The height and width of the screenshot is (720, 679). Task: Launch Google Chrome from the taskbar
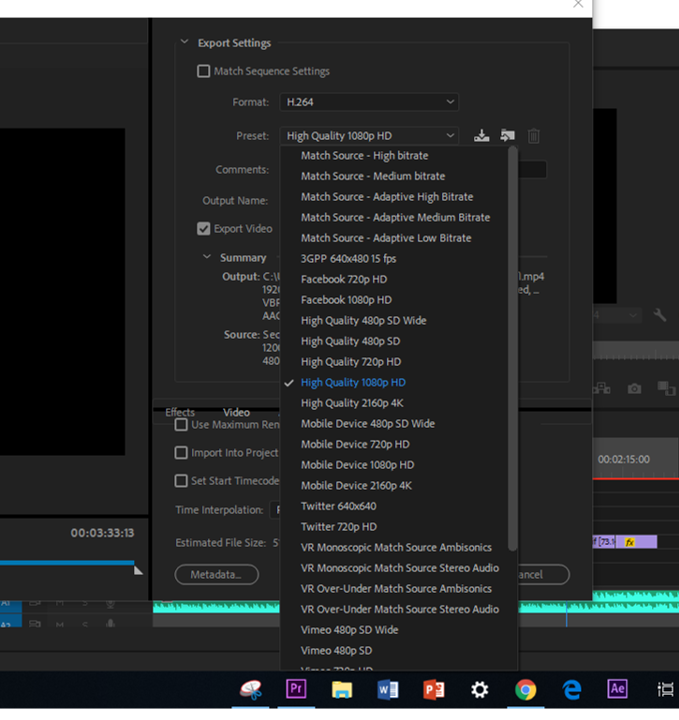[x=526, y=689]
